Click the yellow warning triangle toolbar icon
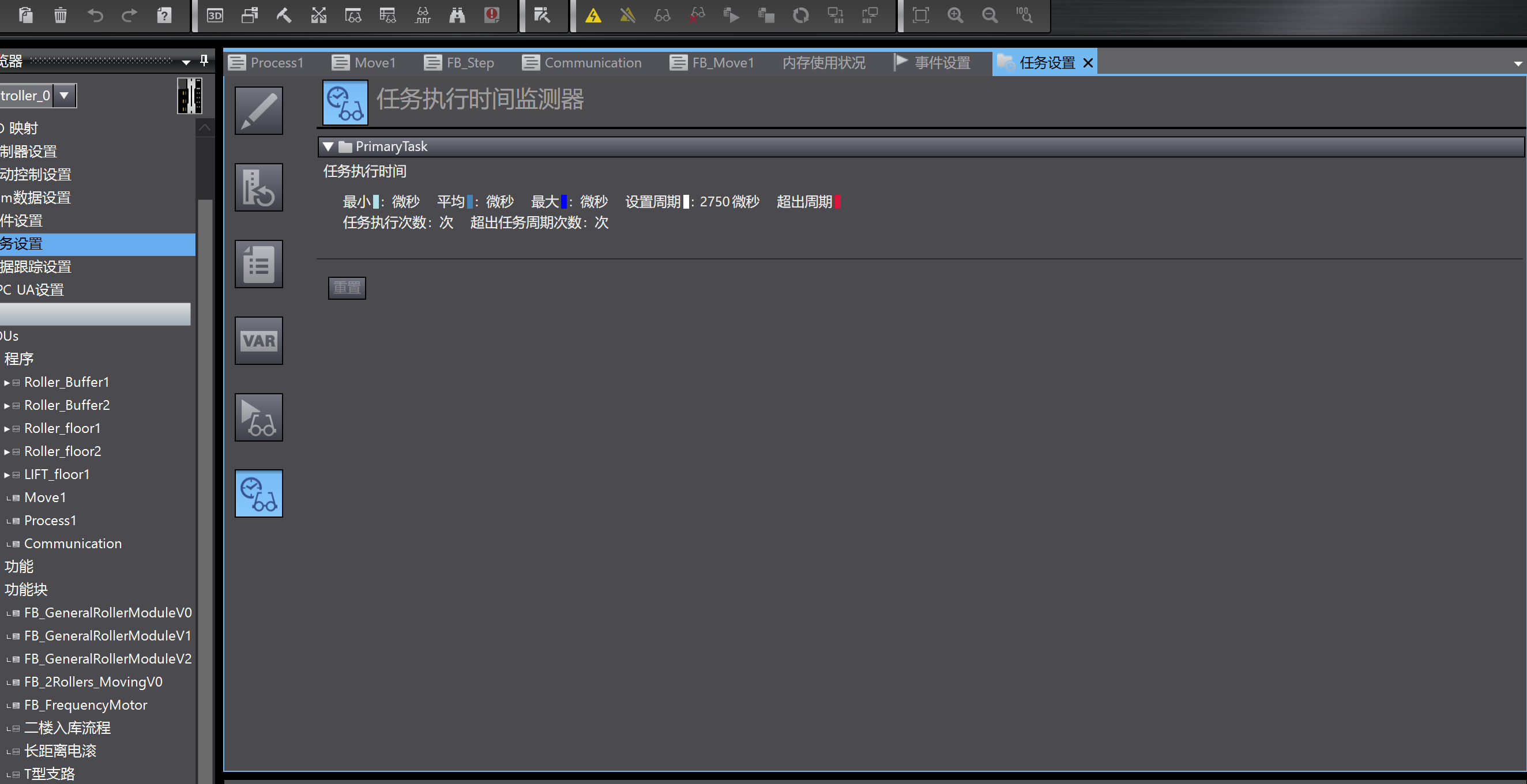The height and width of the screenshot is (784, 1527). [593, 16]
